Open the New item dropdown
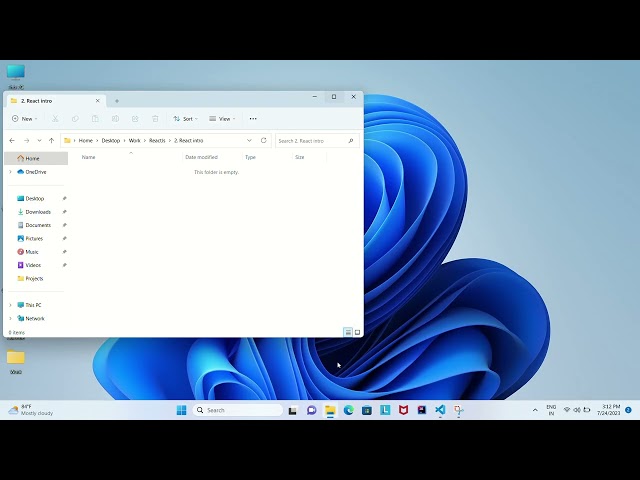Image resolution: width=640 pixels, height=480 pixels. click(24, 119)
